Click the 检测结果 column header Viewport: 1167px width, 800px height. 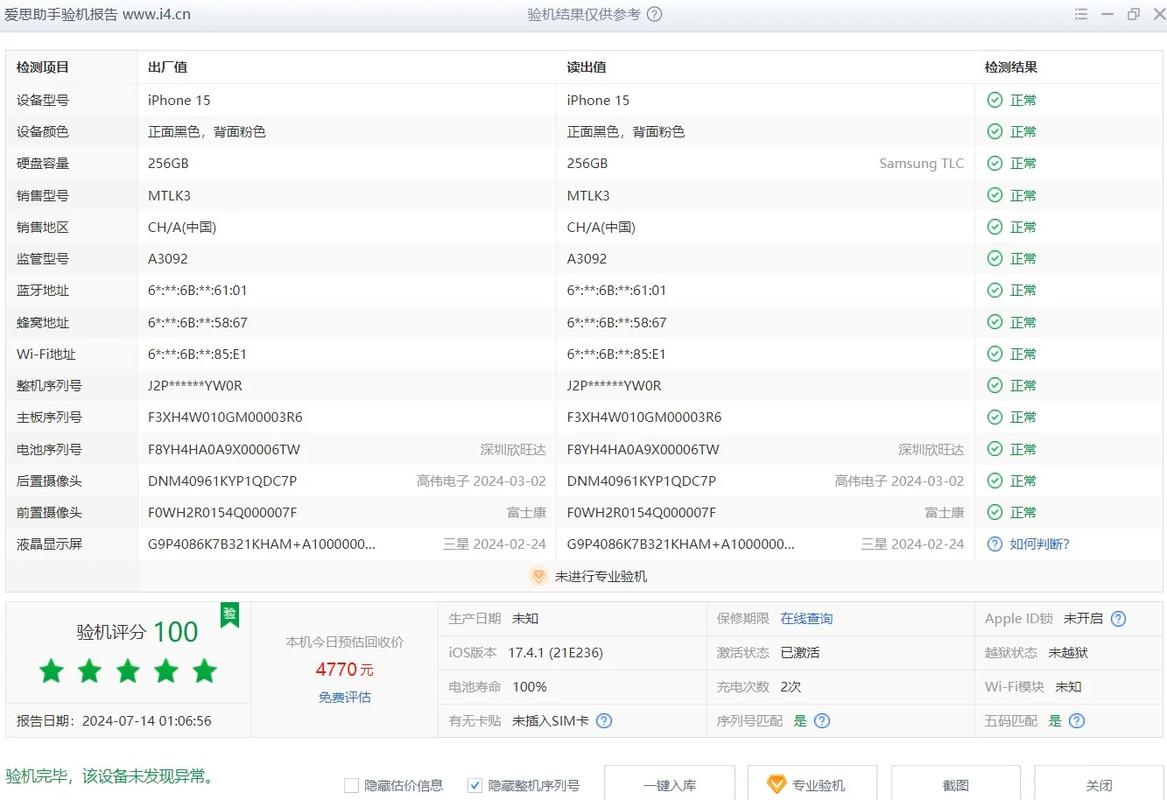pos(1011,67)
